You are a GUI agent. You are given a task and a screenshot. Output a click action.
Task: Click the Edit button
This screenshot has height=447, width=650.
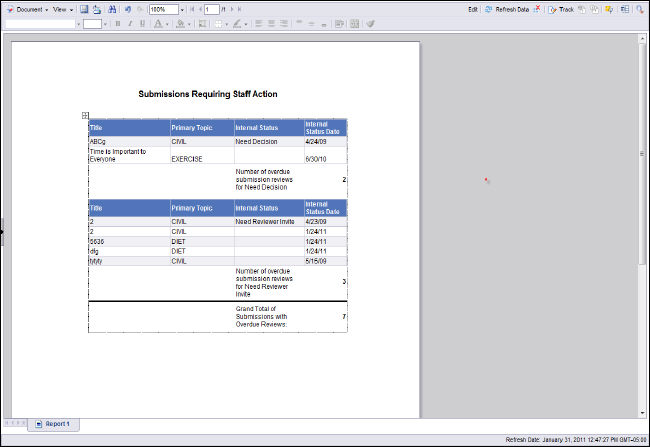point(472,8)
